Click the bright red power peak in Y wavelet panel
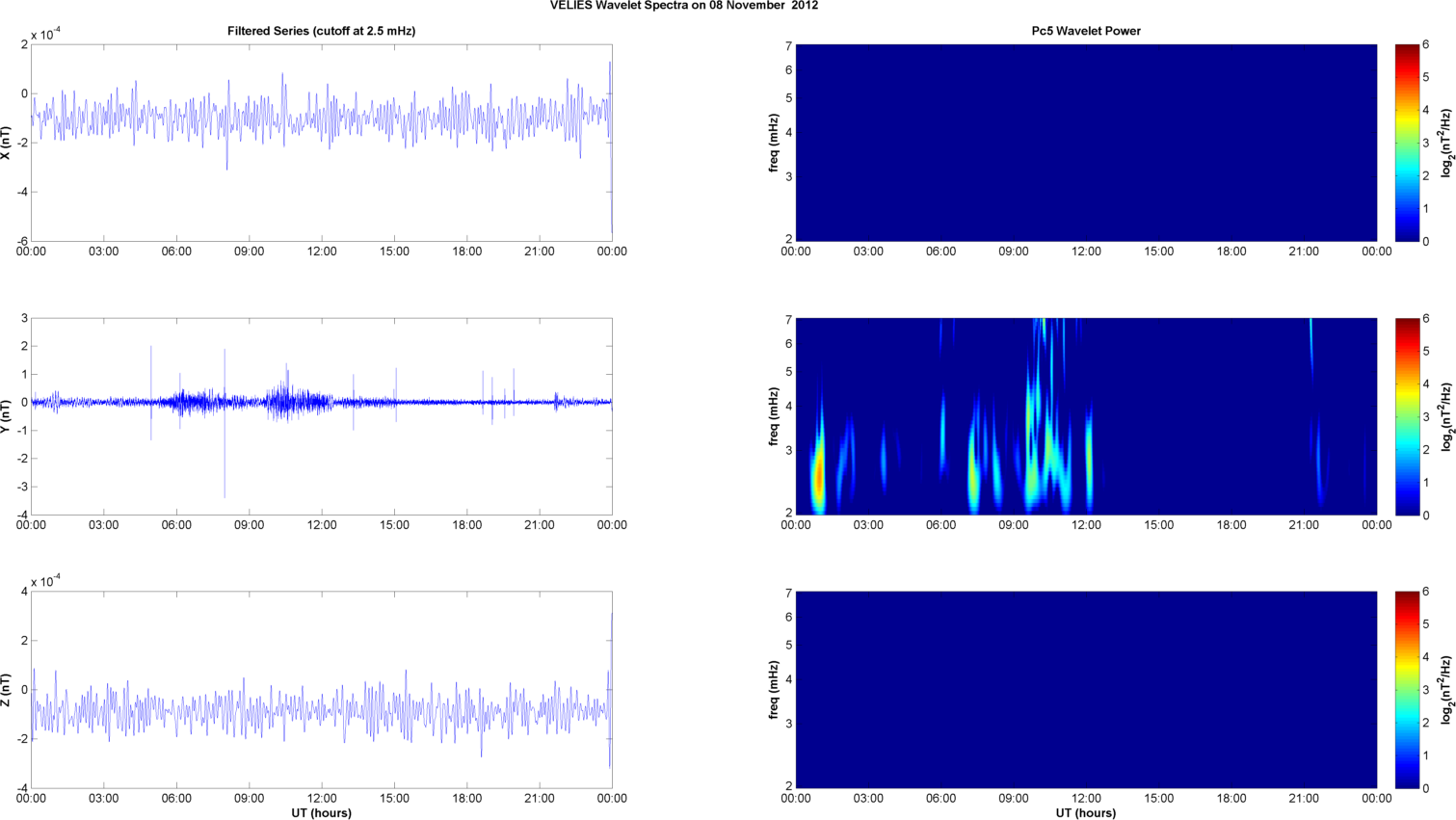The width and height of the screenshot is (1456, 820). (819, 477)
